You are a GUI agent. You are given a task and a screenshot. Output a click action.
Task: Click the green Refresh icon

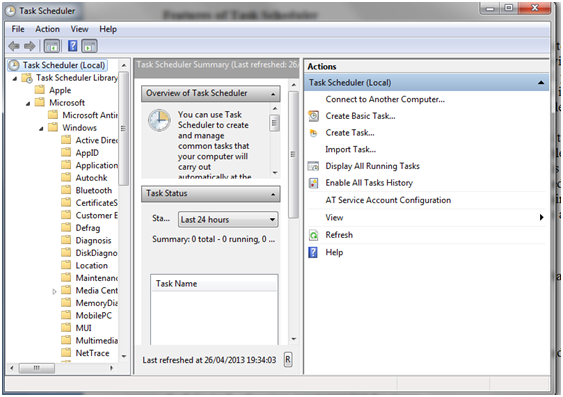(313, 235)
